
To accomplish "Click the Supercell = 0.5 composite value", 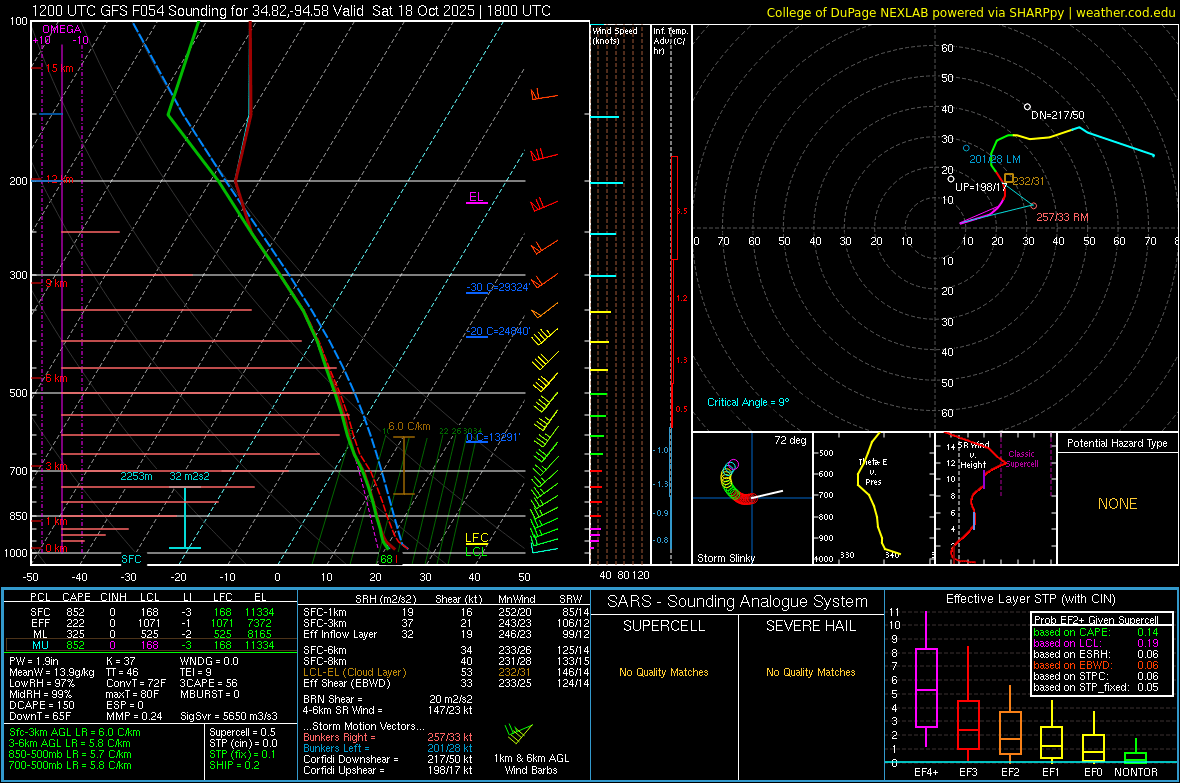I will 242,732.
